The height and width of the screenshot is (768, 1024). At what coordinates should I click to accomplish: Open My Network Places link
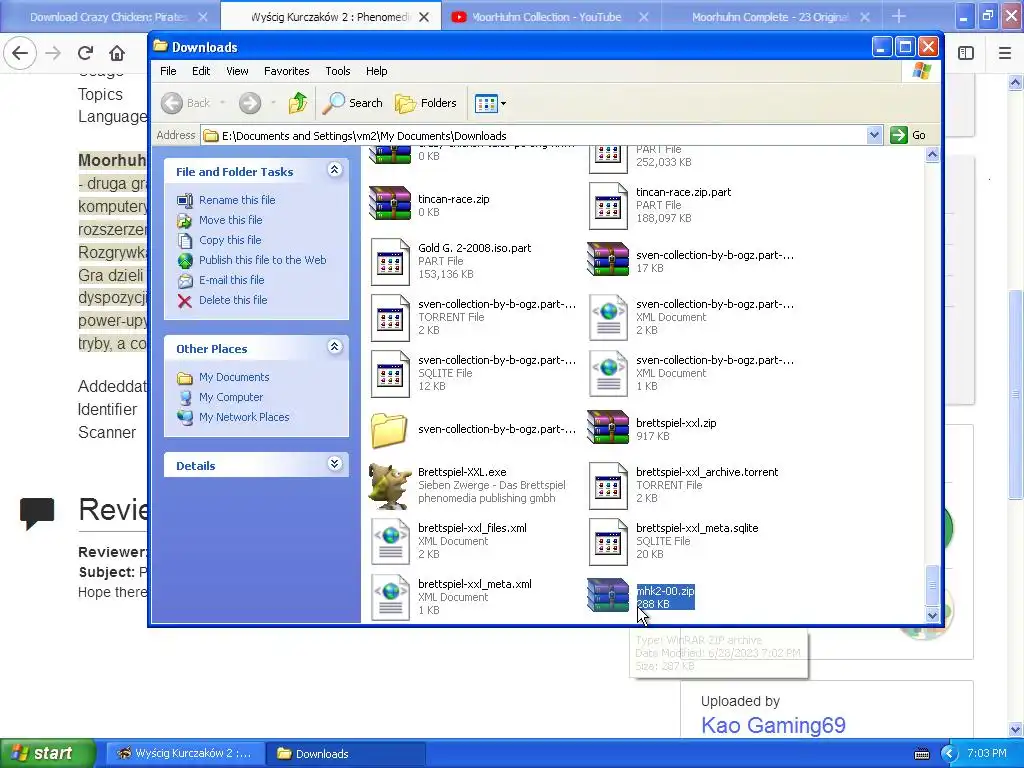244,417
